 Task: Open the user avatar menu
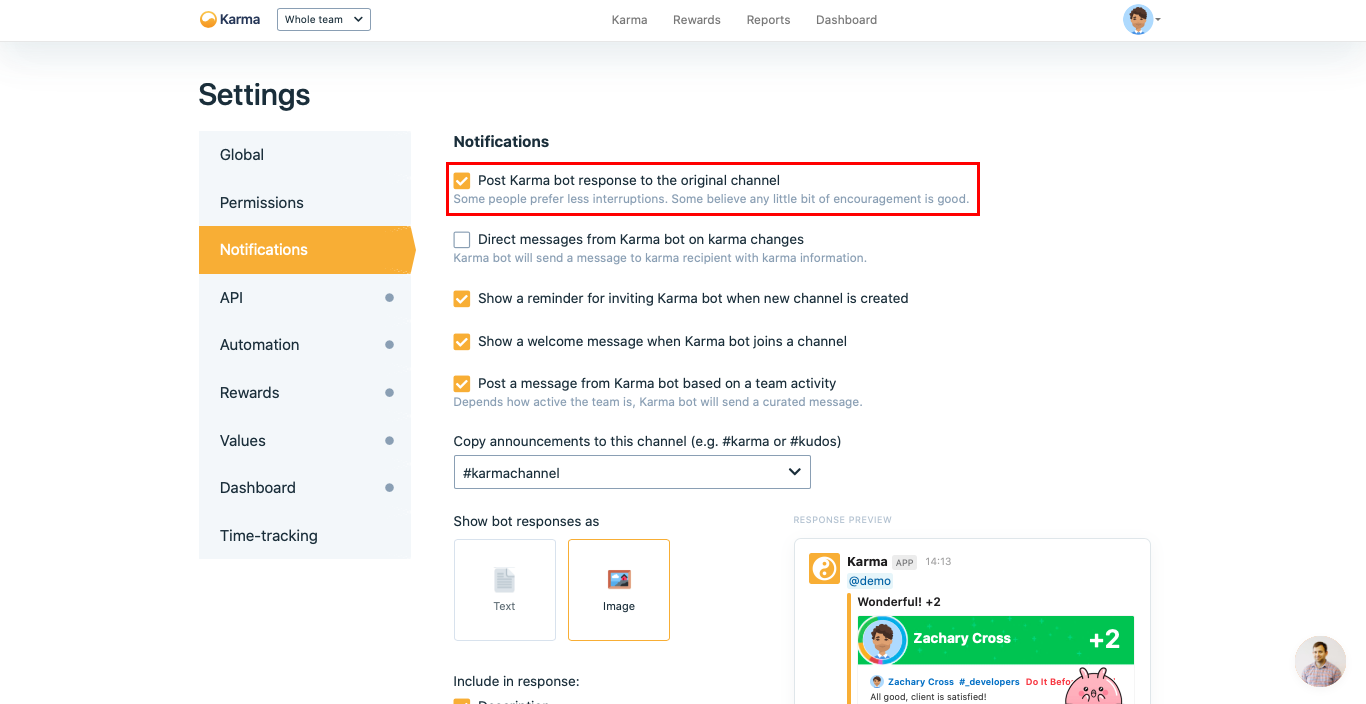(x=1138, y=19)
